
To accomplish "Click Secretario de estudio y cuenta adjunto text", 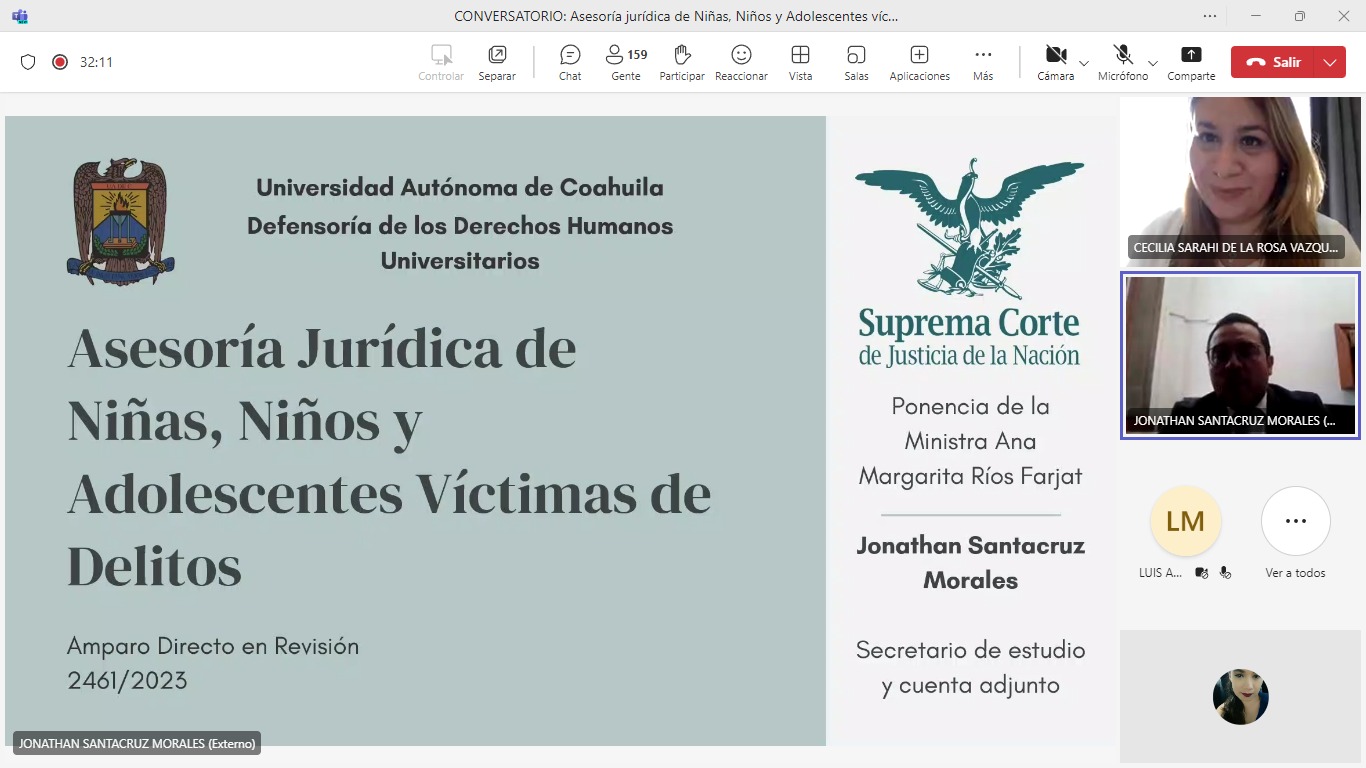I will click(970, 667).
